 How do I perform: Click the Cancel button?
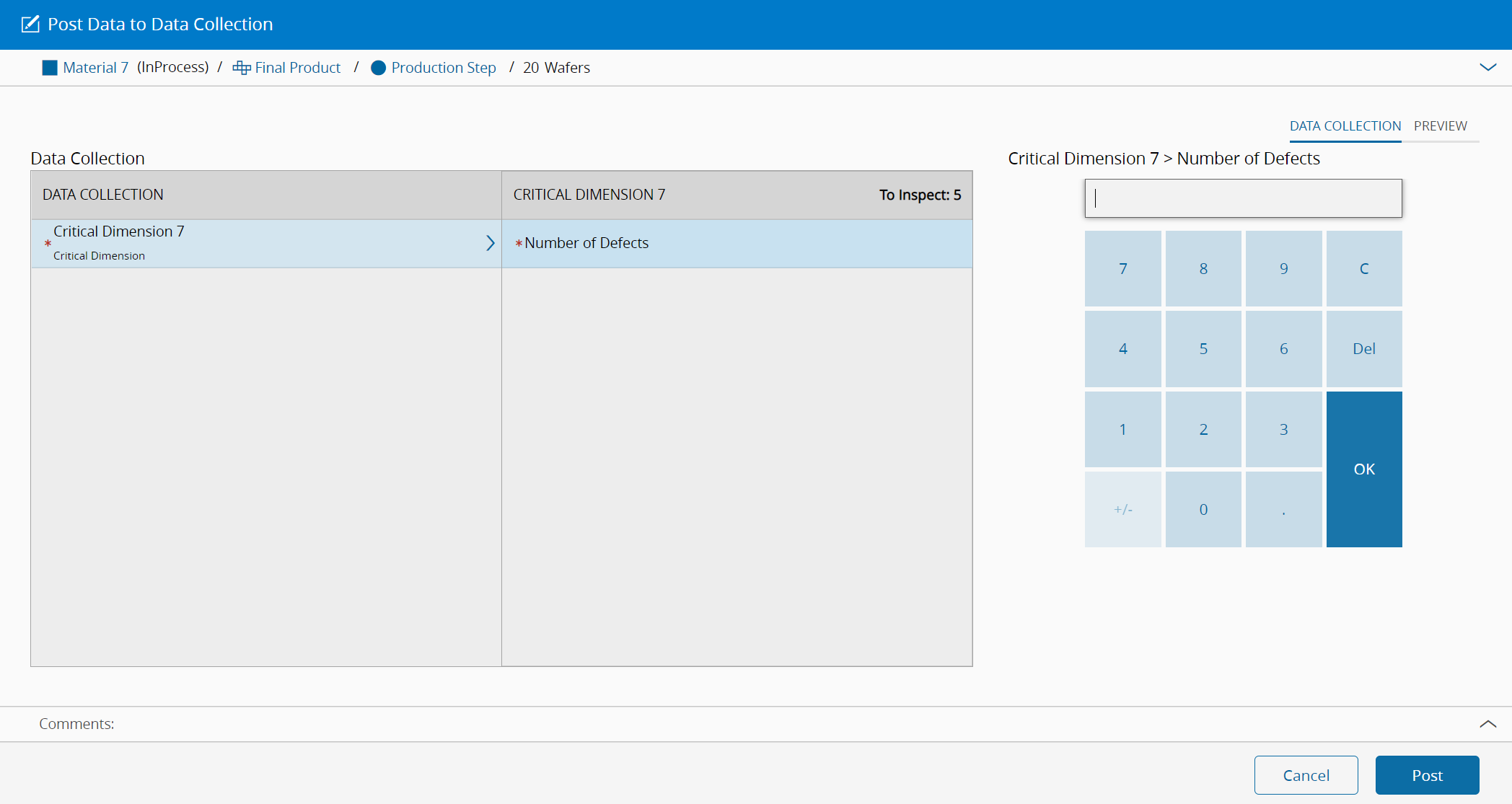pos(1306,775)
